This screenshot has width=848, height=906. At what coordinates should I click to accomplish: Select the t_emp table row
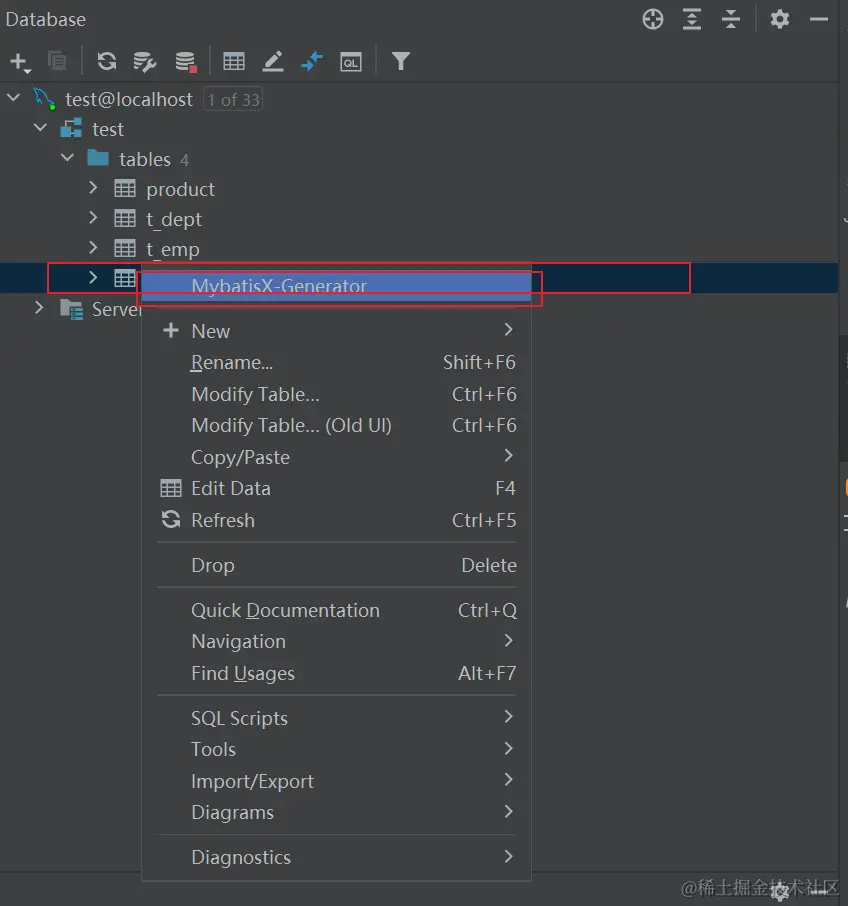pyautogui.click(x=419, y=248)
